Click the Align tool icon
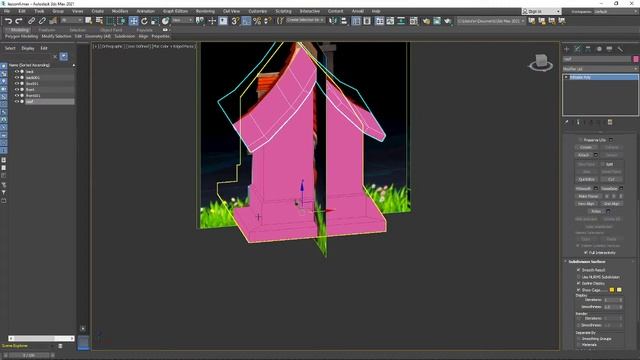Image resolution: width=640 pixels, height=360 pixels. (x=344, y=21)
